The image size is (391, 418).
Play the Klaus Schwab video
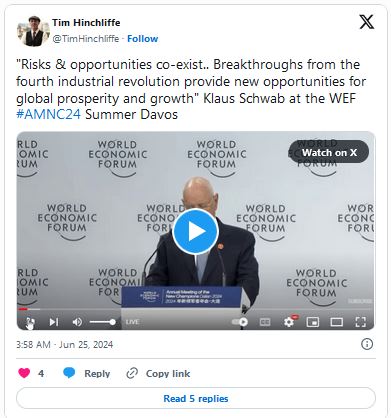point(195,231)
